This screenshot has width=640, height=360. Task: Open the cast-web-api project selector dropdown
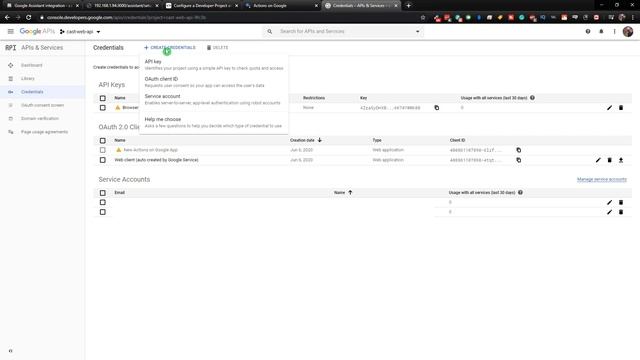(x=80, y=31)
